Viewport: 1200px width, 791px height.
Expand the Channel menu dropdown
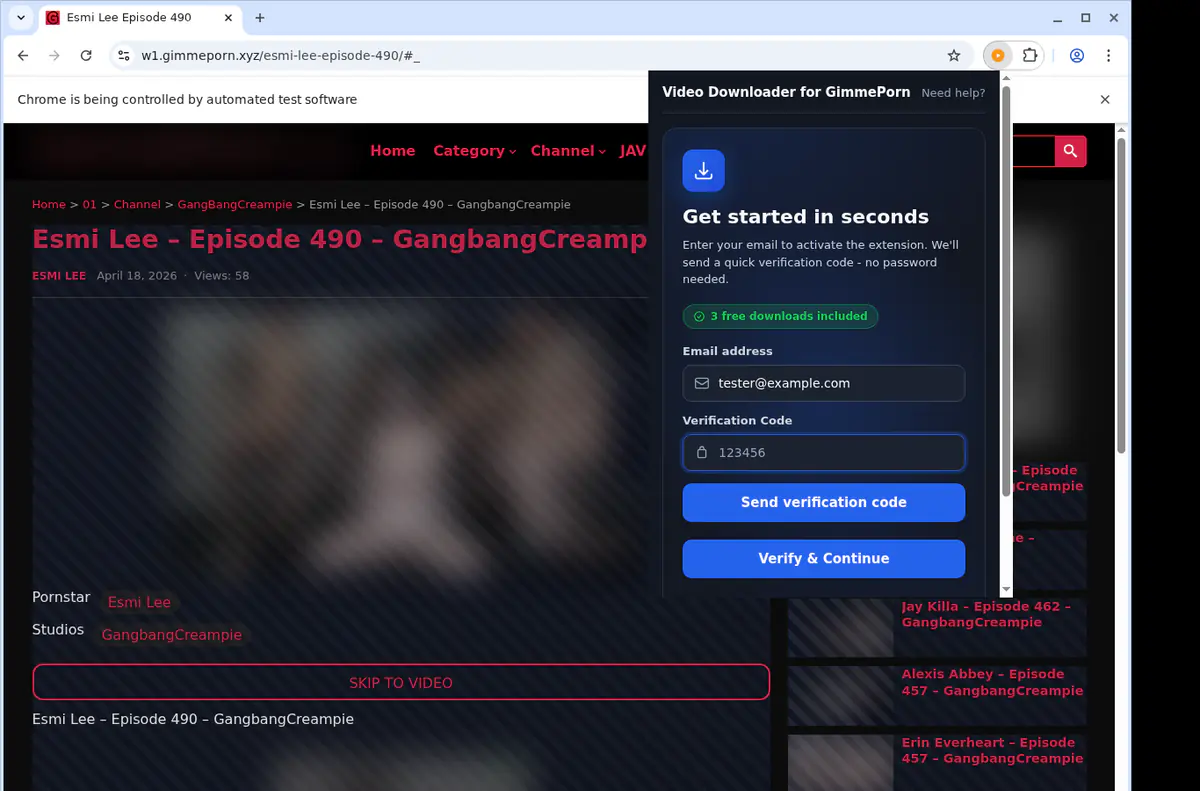[568, 151]
